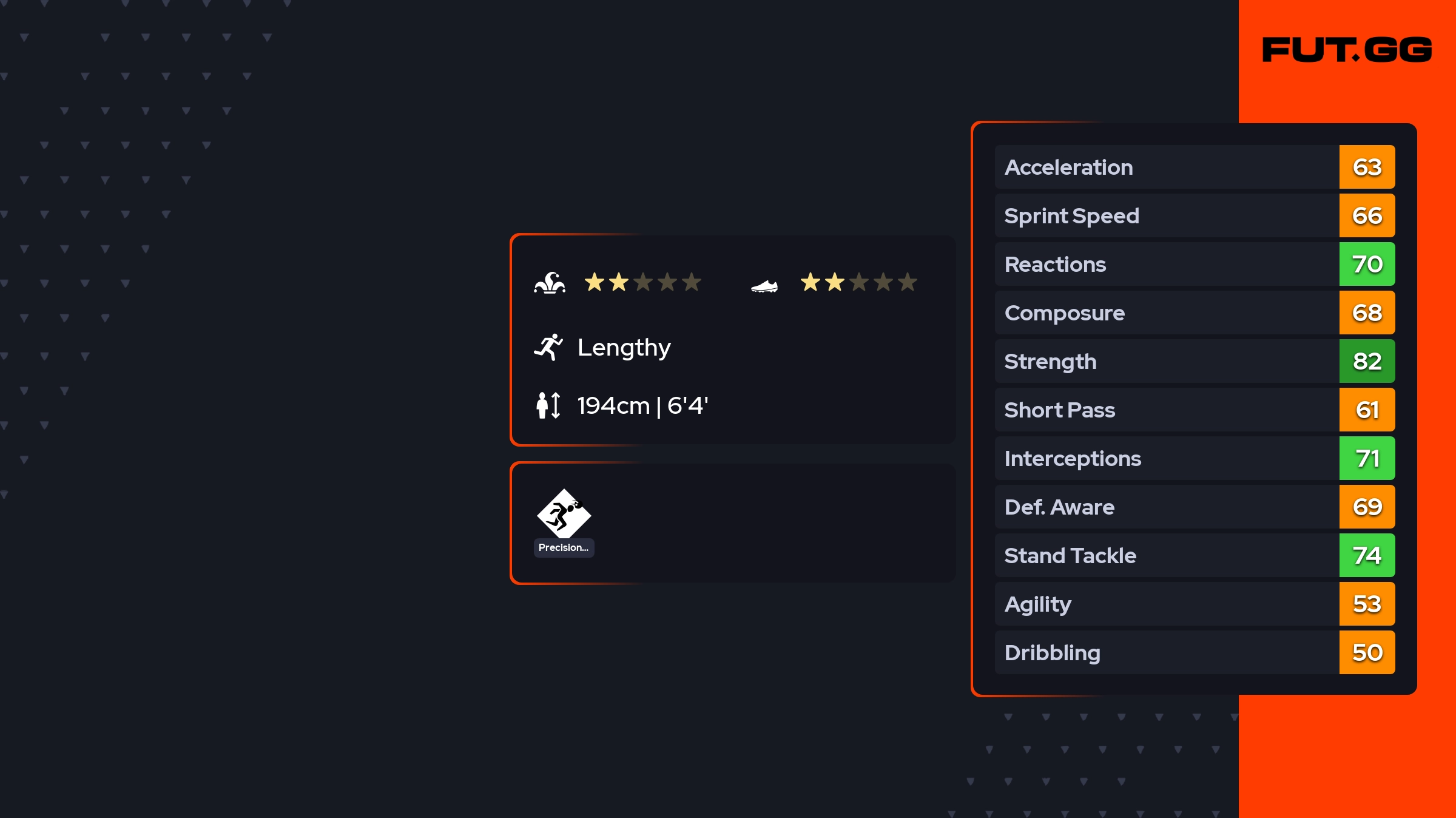Click the Stand Tackle stat label
The width and height of the screenshot is (1456, 818).
pyautogui.click(x=1070, y=555)
